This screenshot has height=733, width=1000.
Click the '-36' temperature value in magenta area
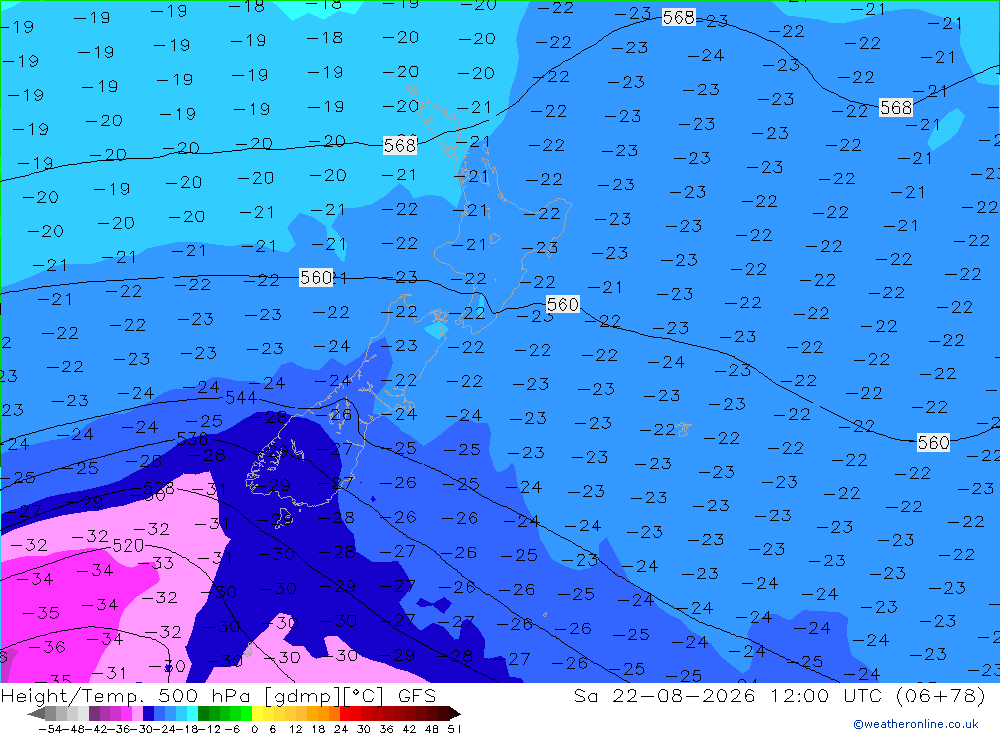(x=47, y=647)
